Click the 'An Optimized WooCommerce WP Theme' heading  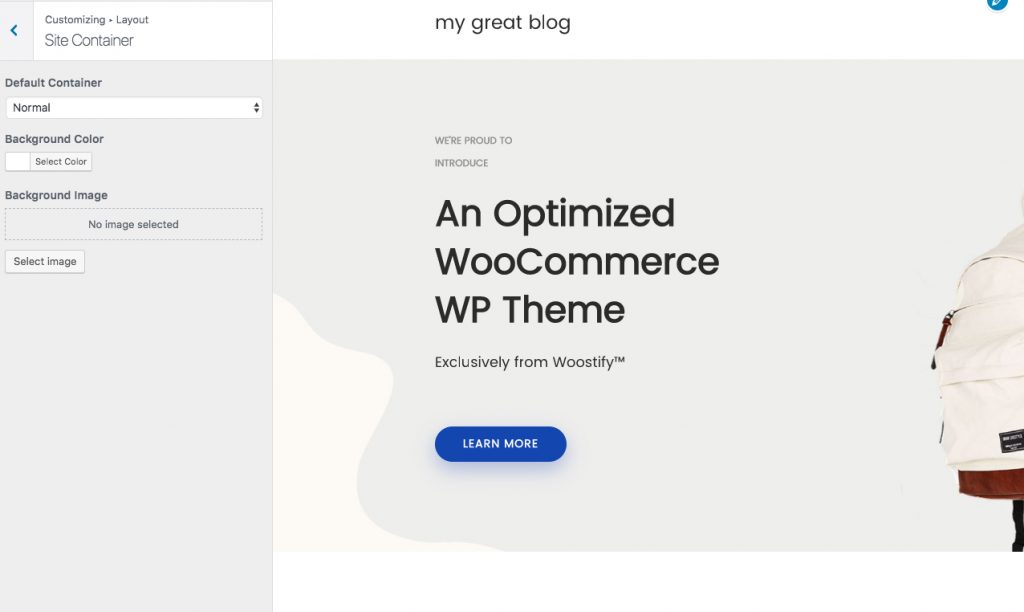tap(576, 262)
